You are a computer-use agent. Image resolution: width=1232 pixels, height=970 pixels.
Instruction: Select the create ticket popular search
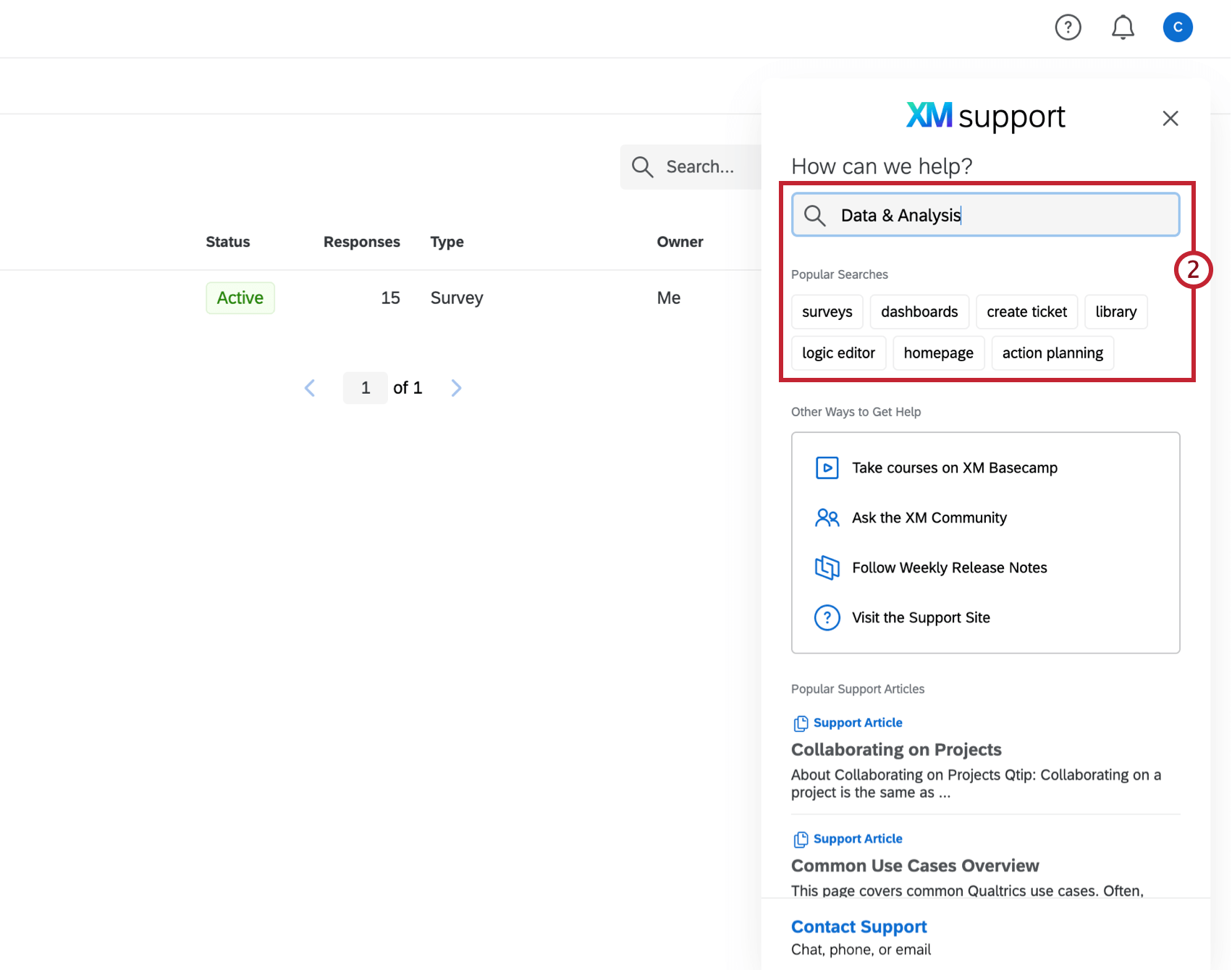click(x=1026, y=312)
